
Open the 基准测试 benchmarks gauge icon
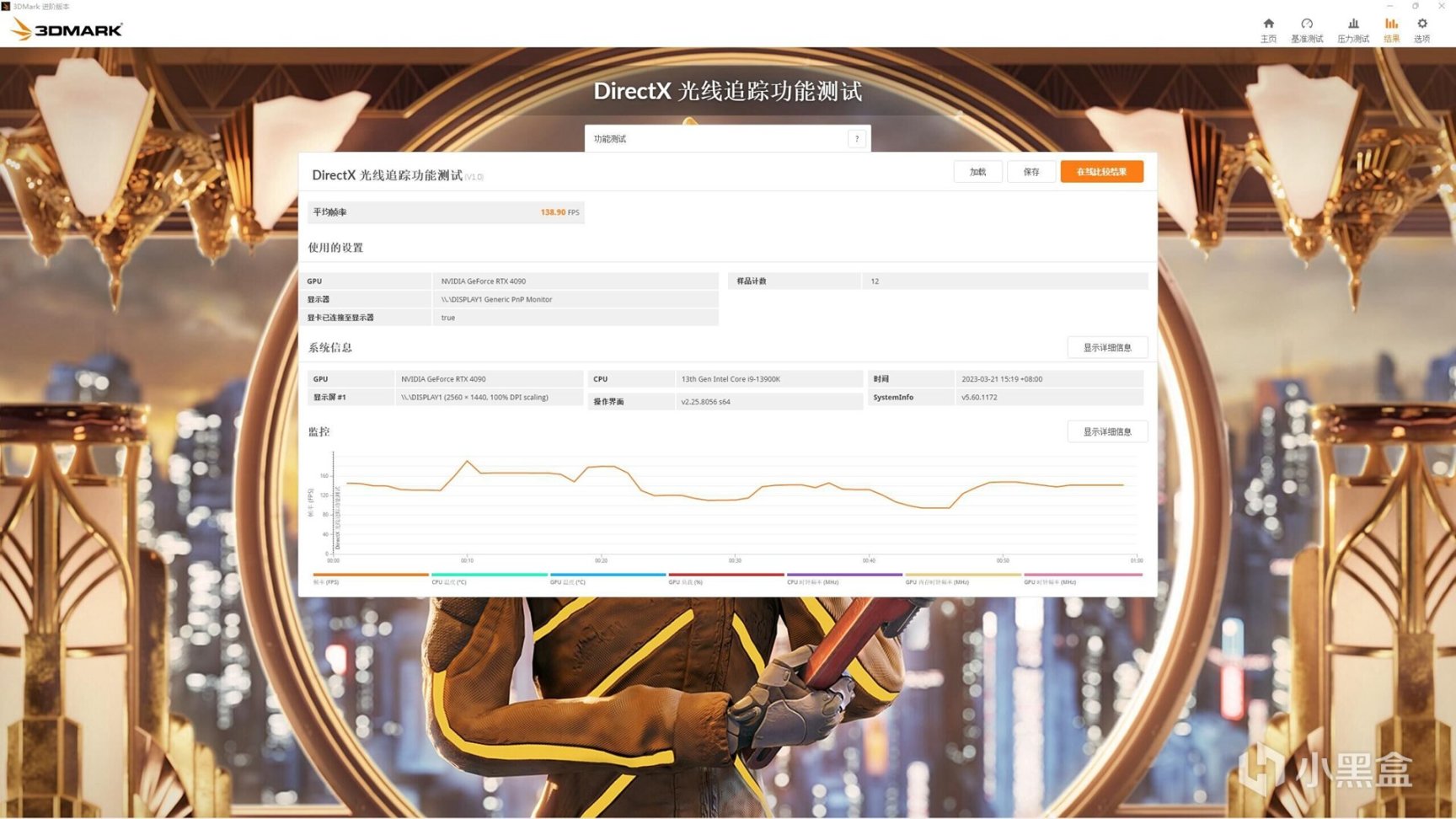tap(1307, 29)
